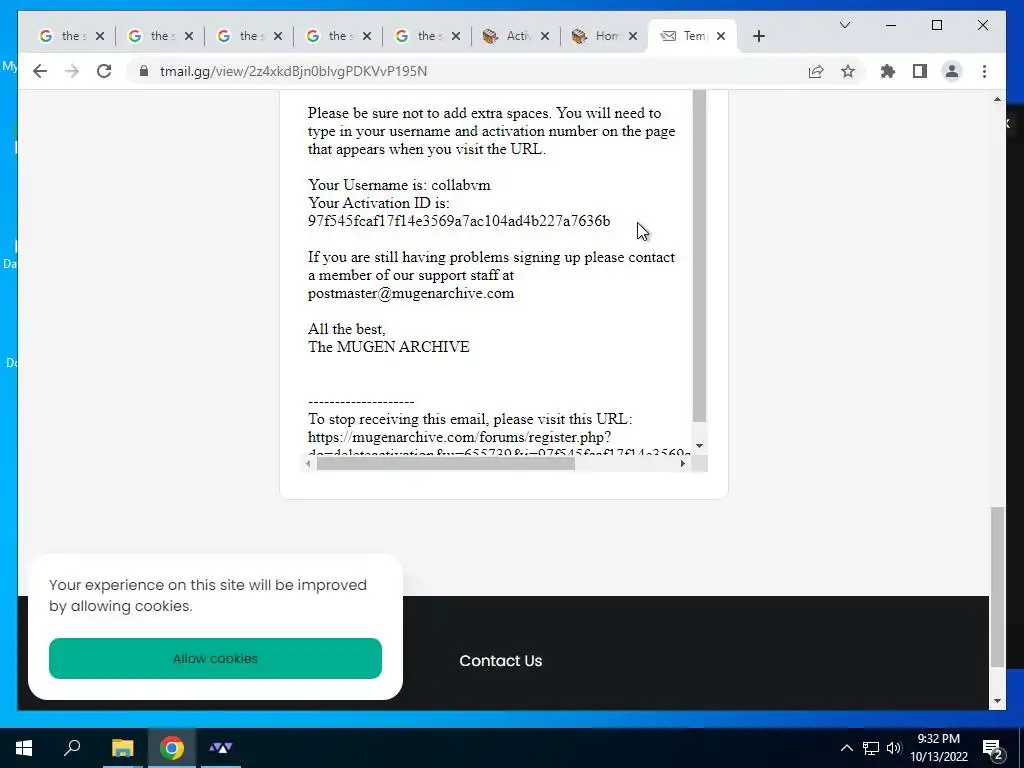Expand the tab search chevron
The image size is (1024, 768).
pyautogui.click(x=844, y=25)
